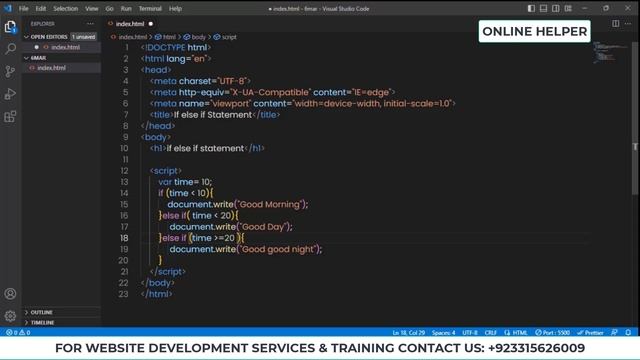Split the editor to the right
Image resolution: width=640 pixels, height=360 pixels.
[616, 24]
